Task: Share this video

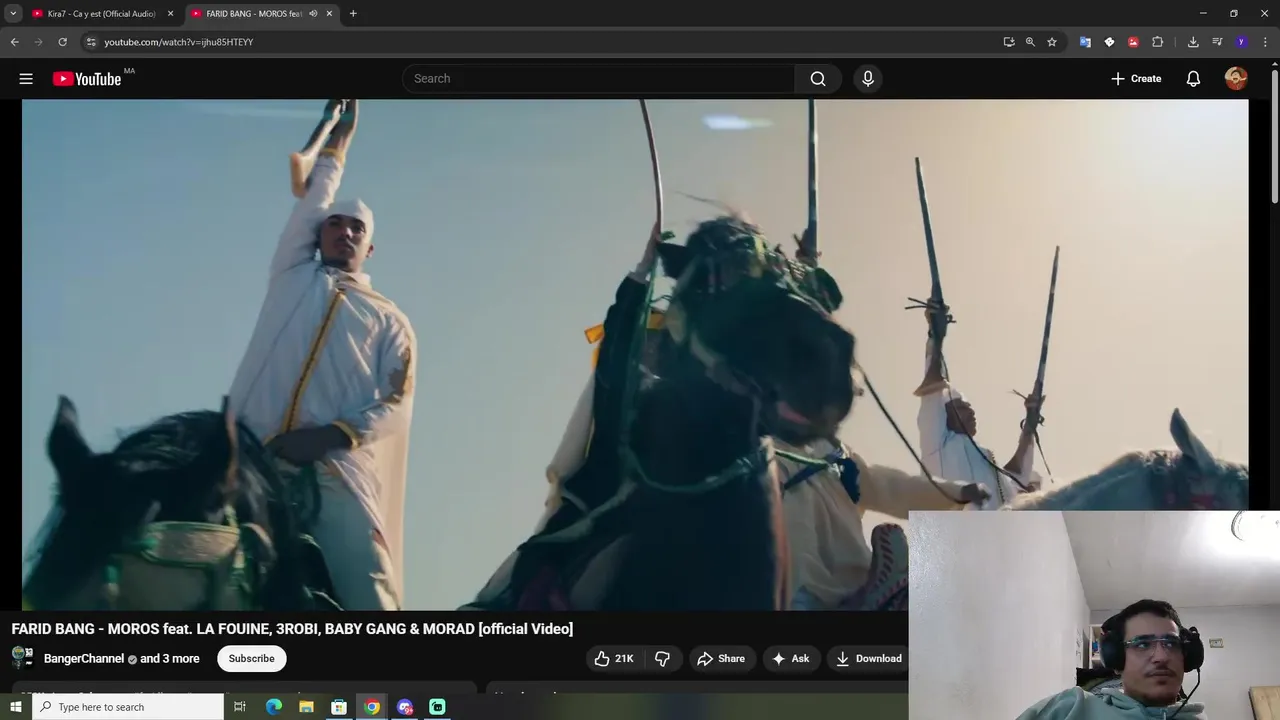Action: (x=721, y=658)
